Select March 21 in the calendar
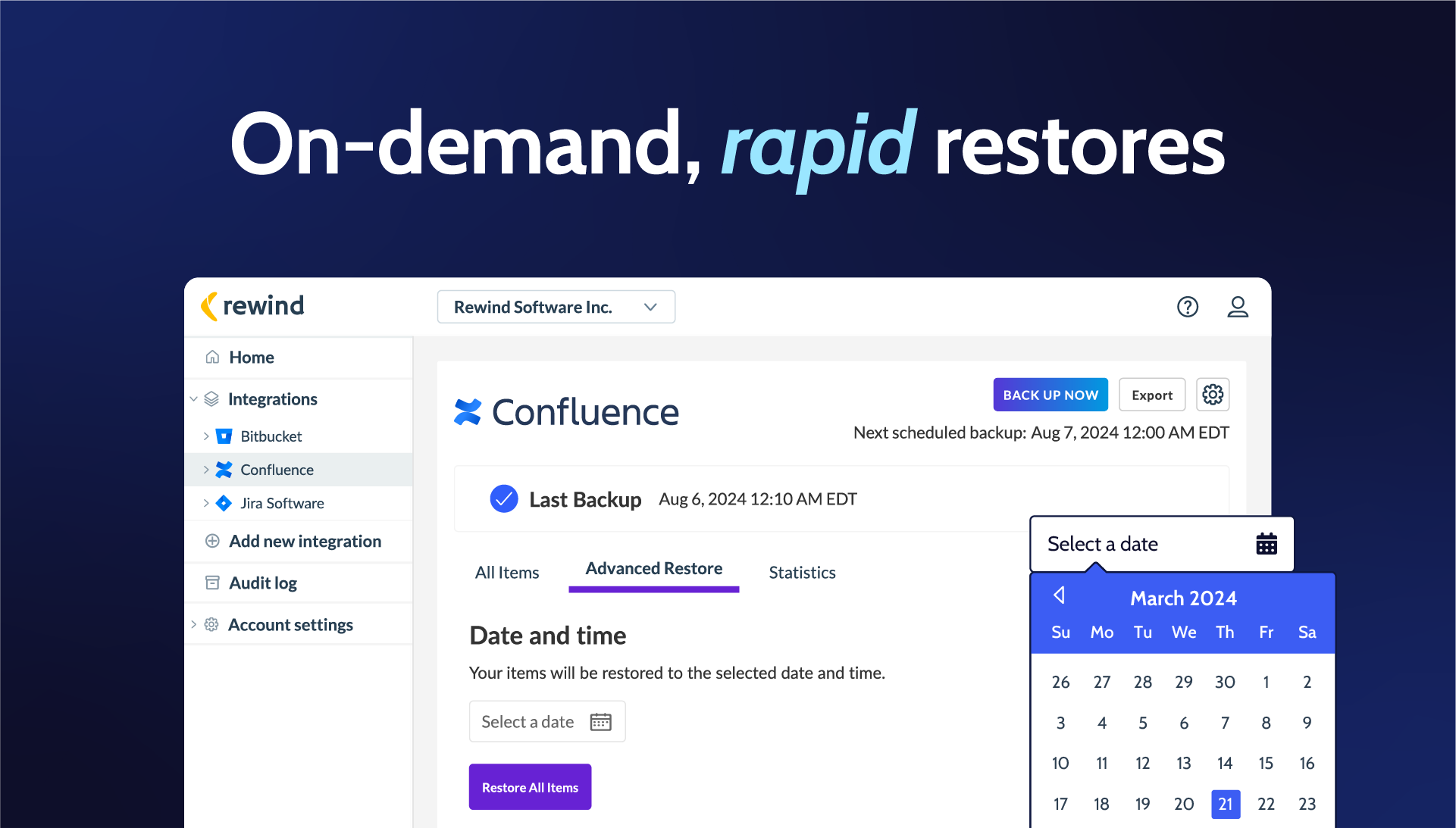1456x828 pixels. click(x=1225, y=804)
